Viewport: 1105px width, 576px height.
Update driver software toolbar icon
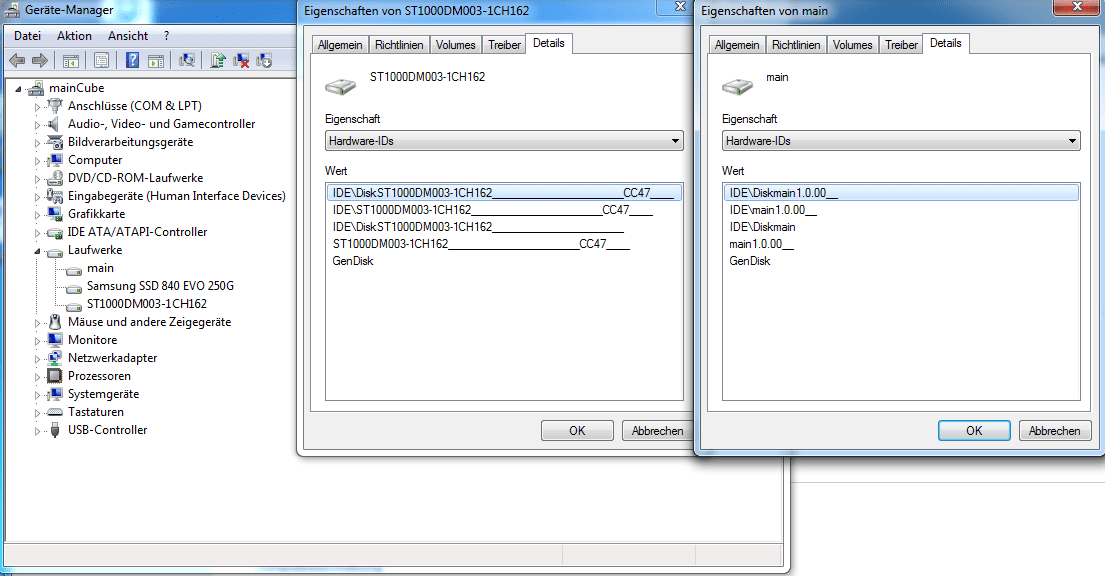point(218,61)
